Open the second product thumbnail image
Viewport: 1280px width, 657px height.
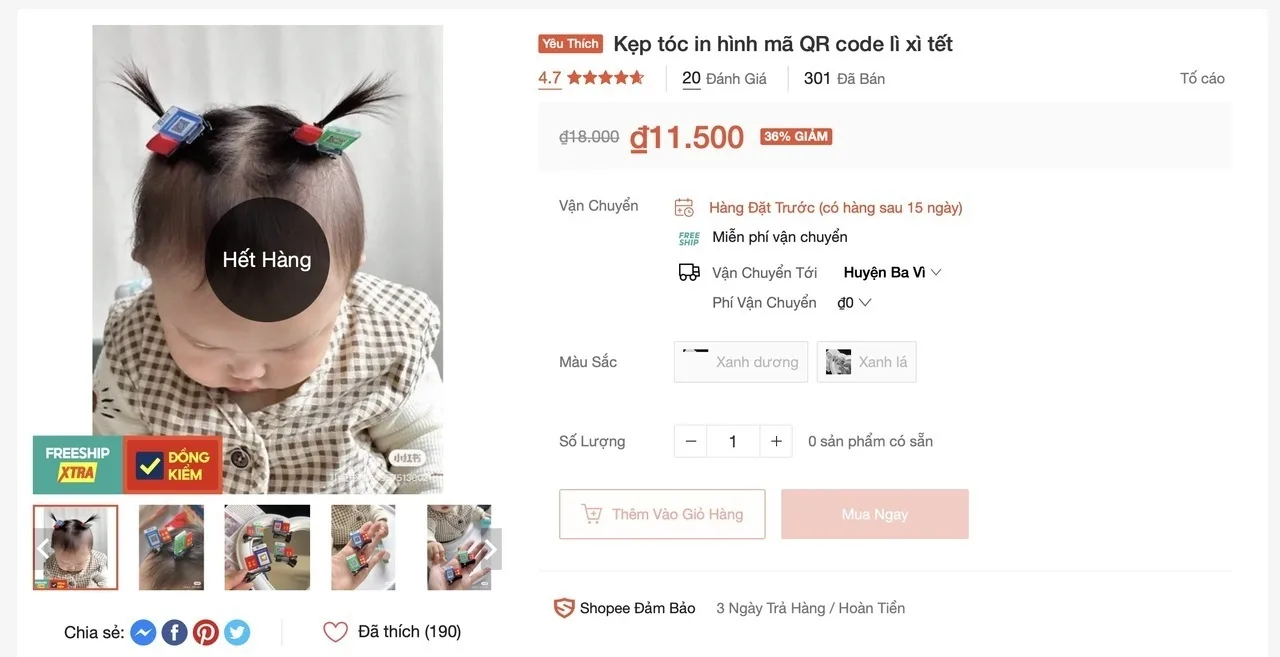(171, 547)
